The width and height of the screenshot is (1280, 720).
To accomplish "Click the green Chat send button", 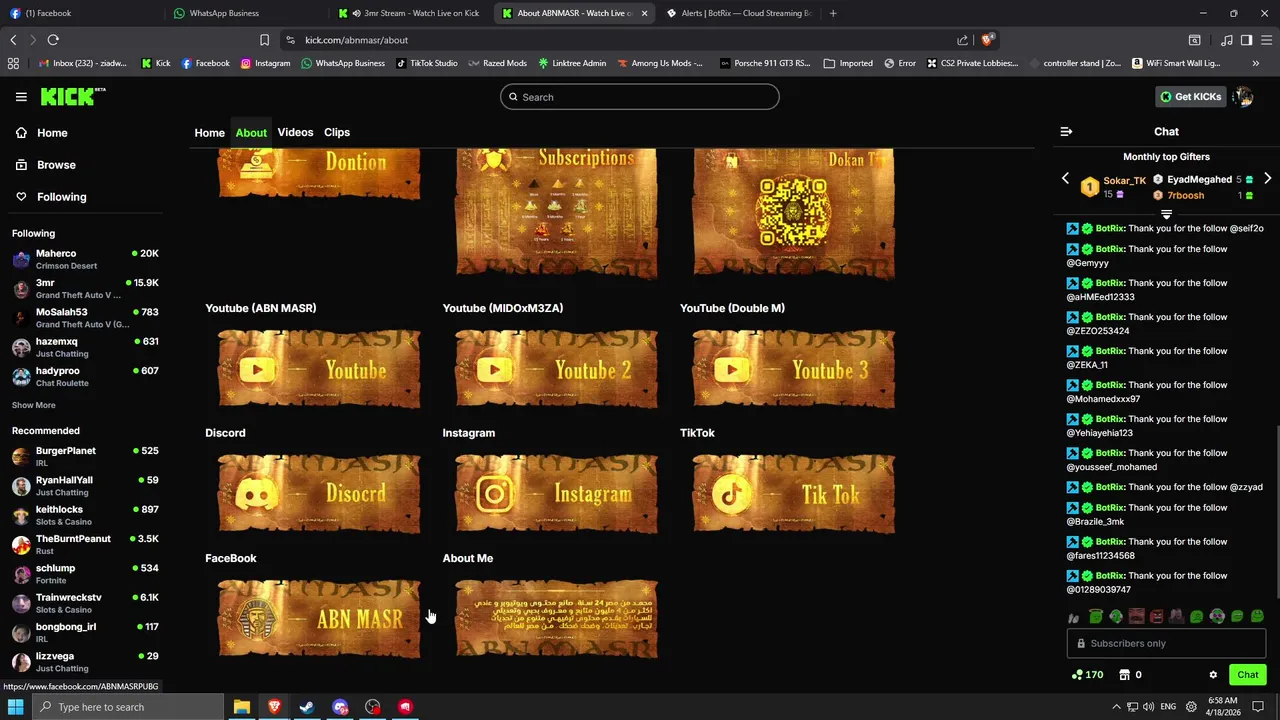I will 1247,675.
